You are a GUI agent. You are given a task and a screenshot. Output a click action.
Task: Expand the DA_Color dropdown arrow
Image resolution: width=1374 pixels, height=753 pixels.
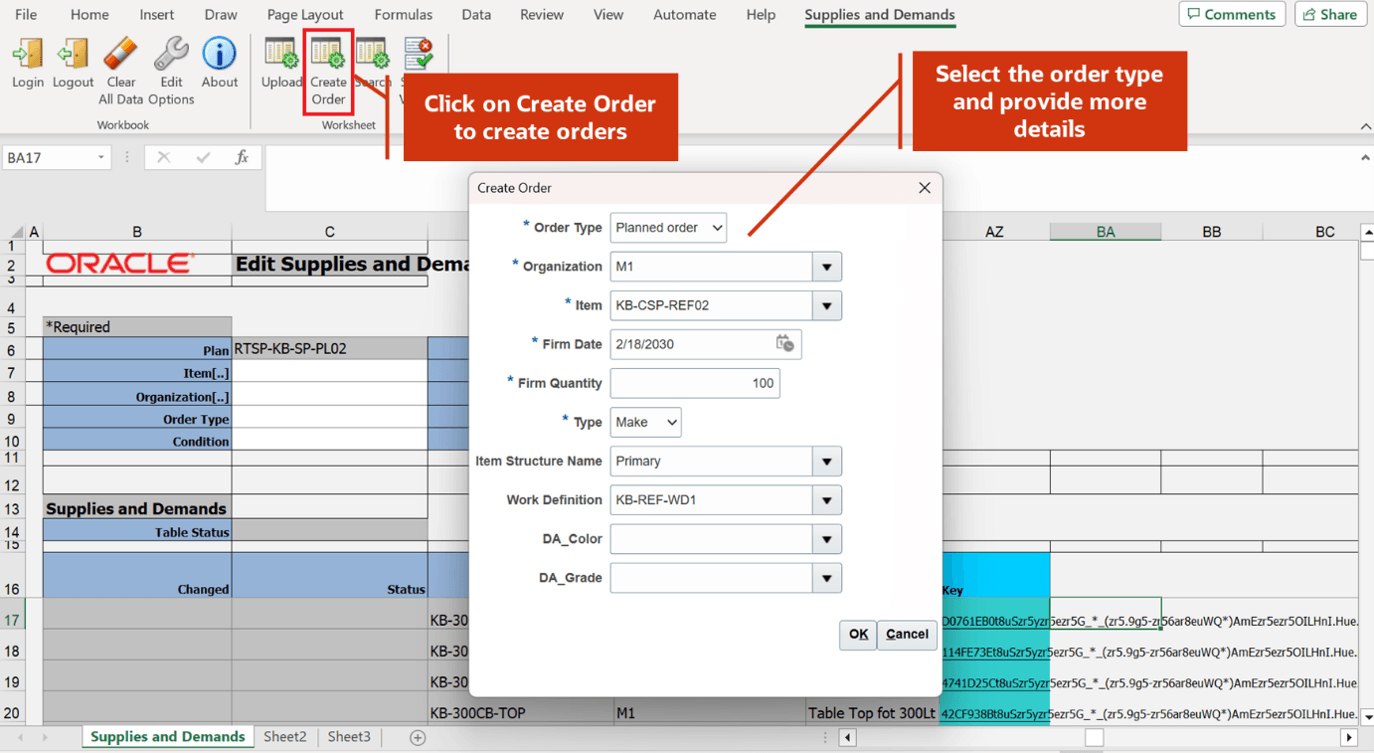coord(827,539)
